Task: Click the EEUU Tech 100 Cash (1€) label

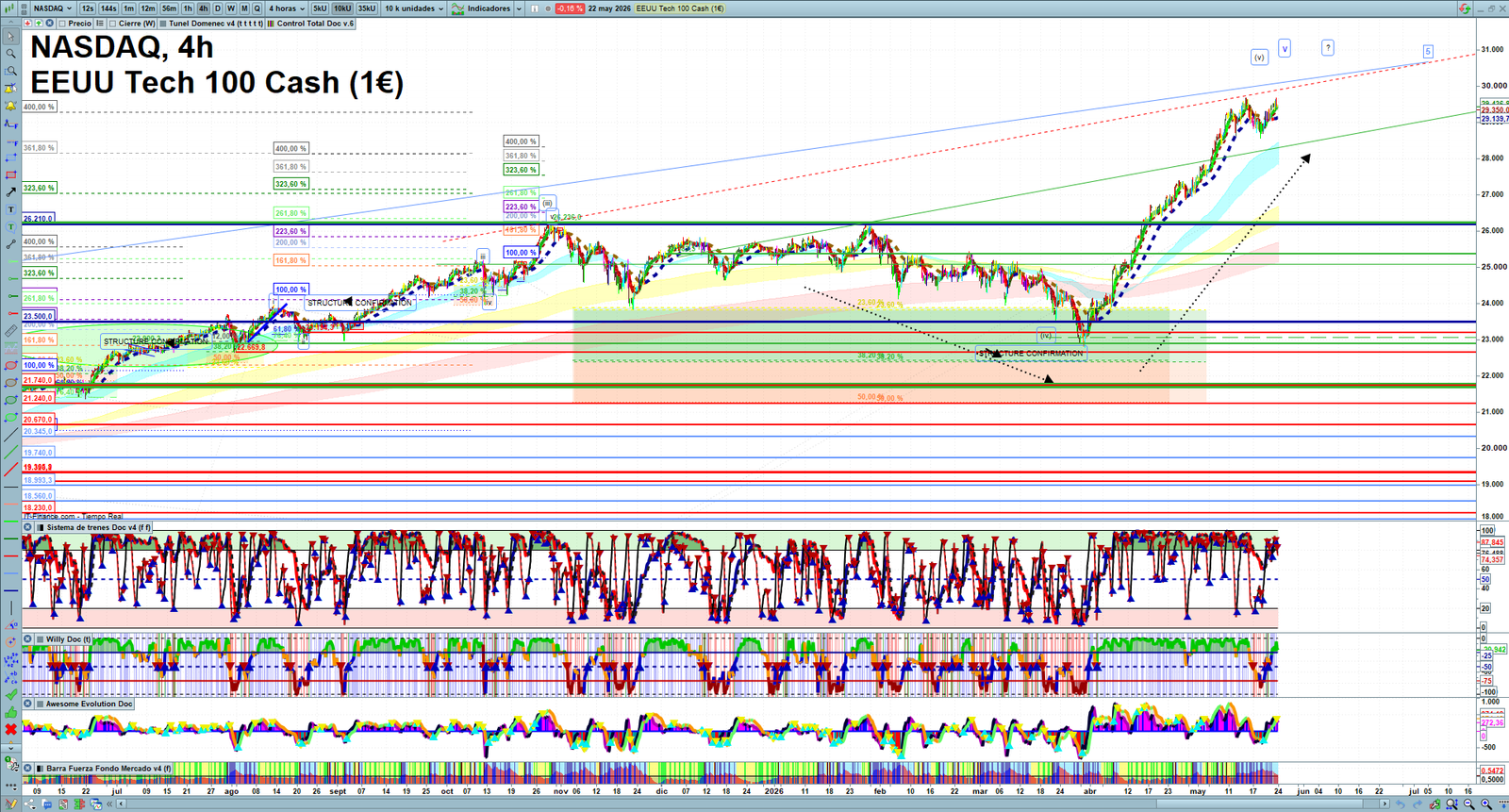Action: click(x=679, y=8)
